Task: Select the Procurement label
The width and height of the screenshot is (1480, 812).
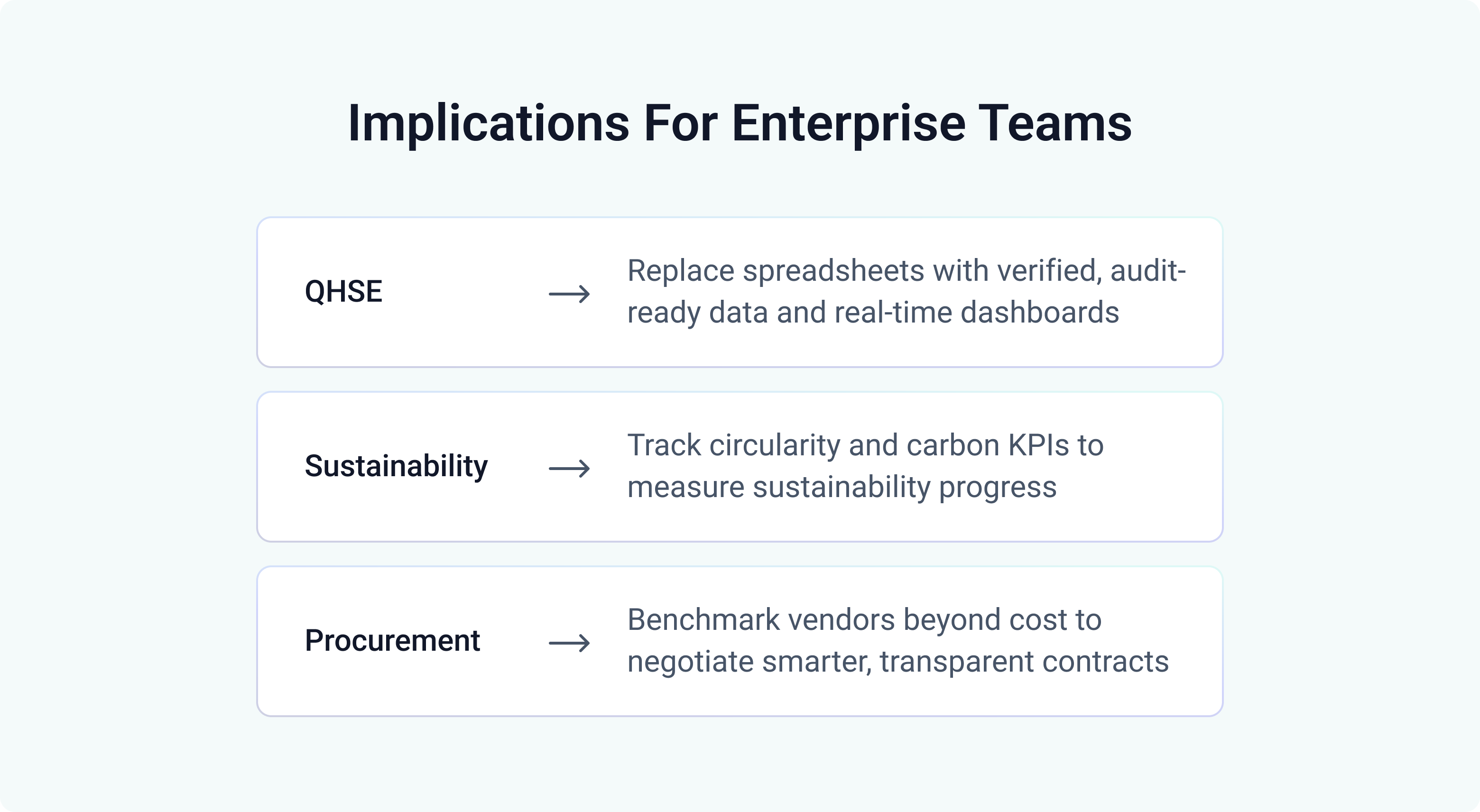Action: point(392,640)
